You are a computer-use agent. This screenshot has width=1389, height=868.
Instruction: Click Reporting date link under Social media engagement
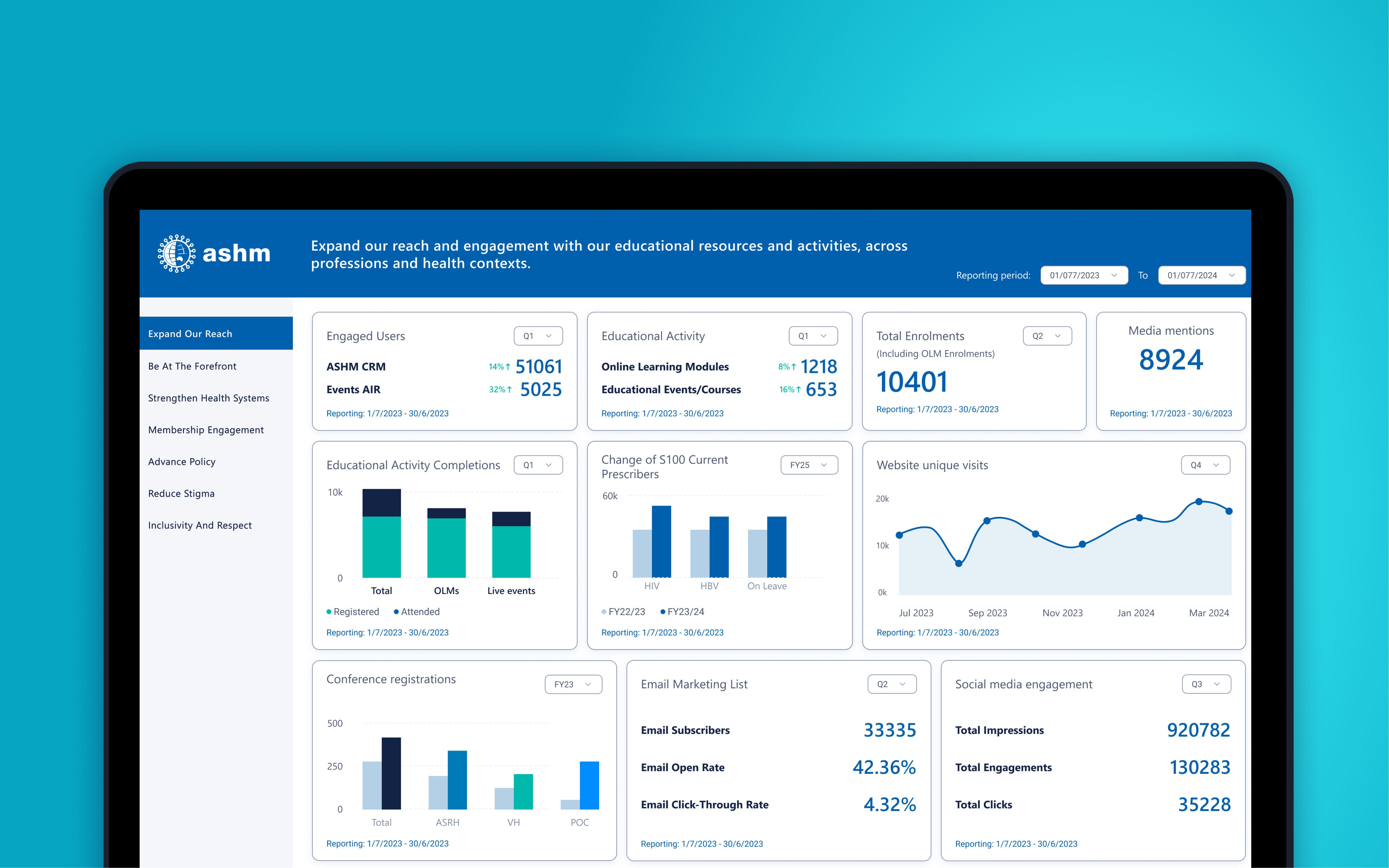1016,844
